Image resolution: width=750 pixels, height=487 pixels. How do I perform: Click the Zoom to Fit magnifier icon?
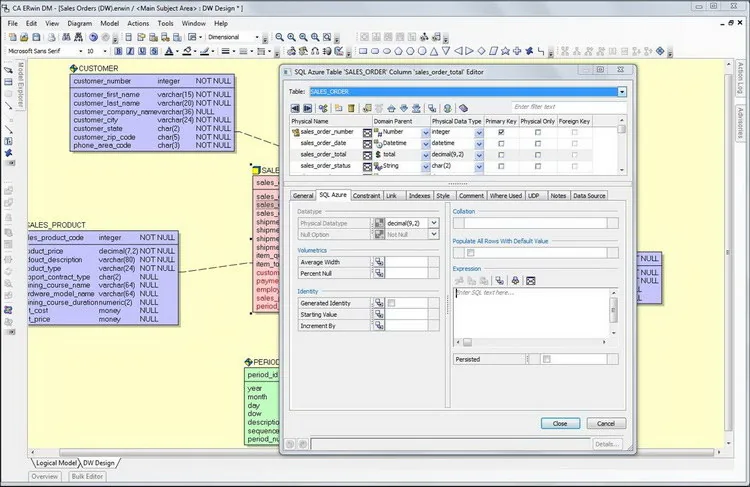point(327,37)
